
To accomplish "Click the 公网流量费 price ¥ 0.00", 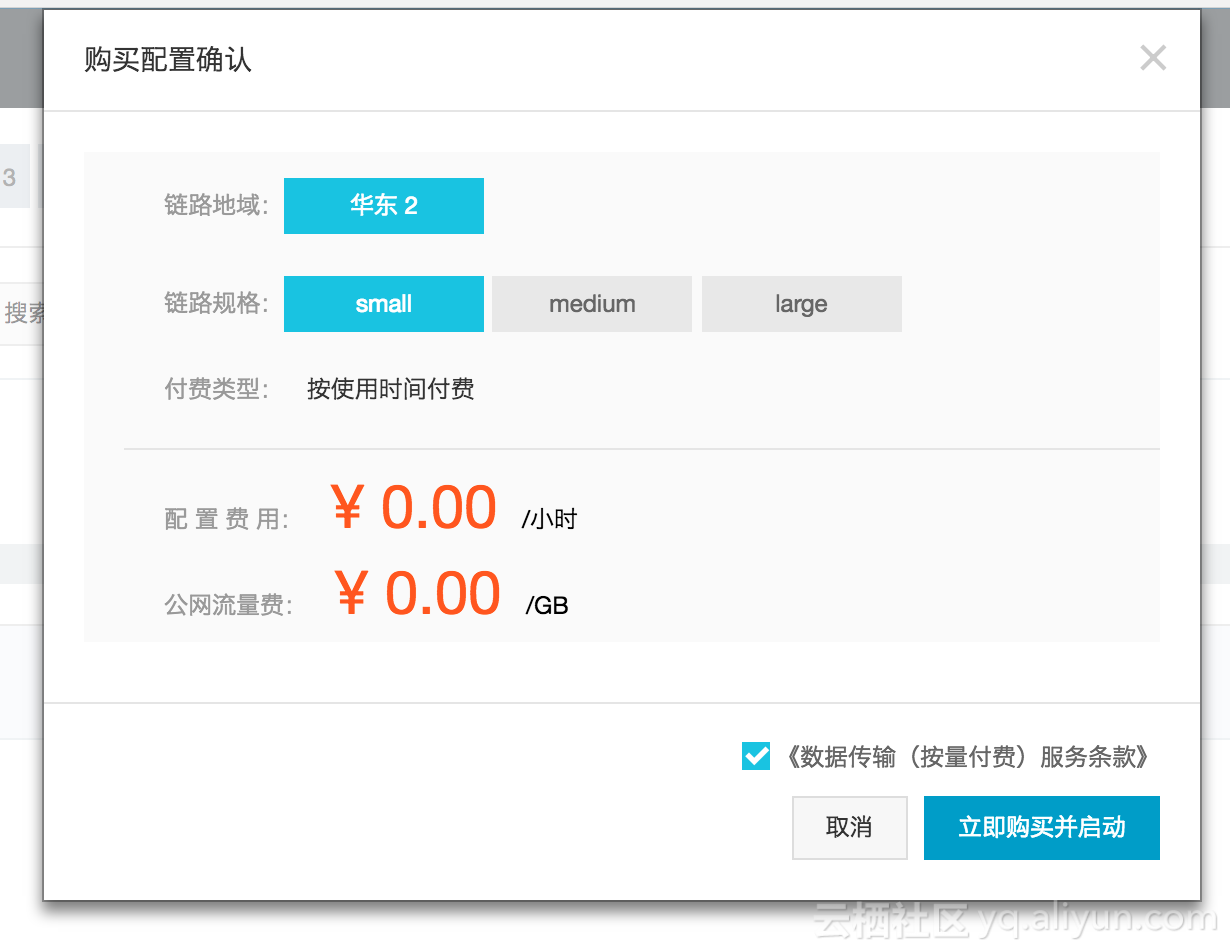I will [x=417, y=593].
